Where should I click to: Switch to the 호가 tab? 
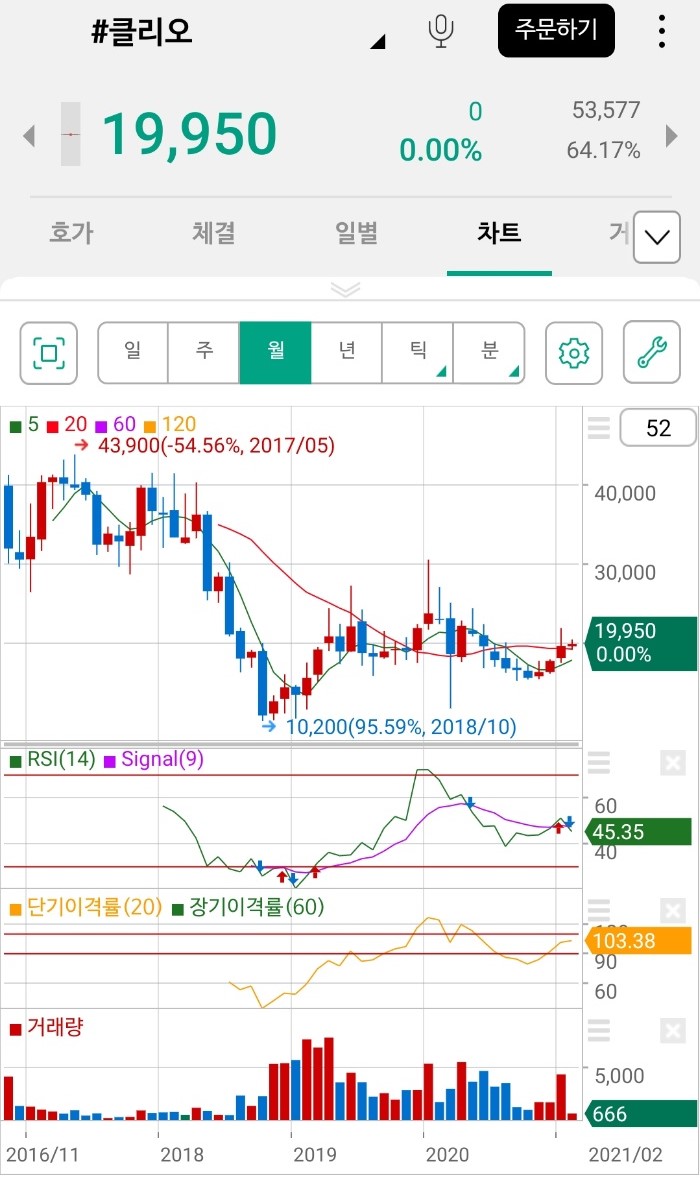tap(71, 233)
